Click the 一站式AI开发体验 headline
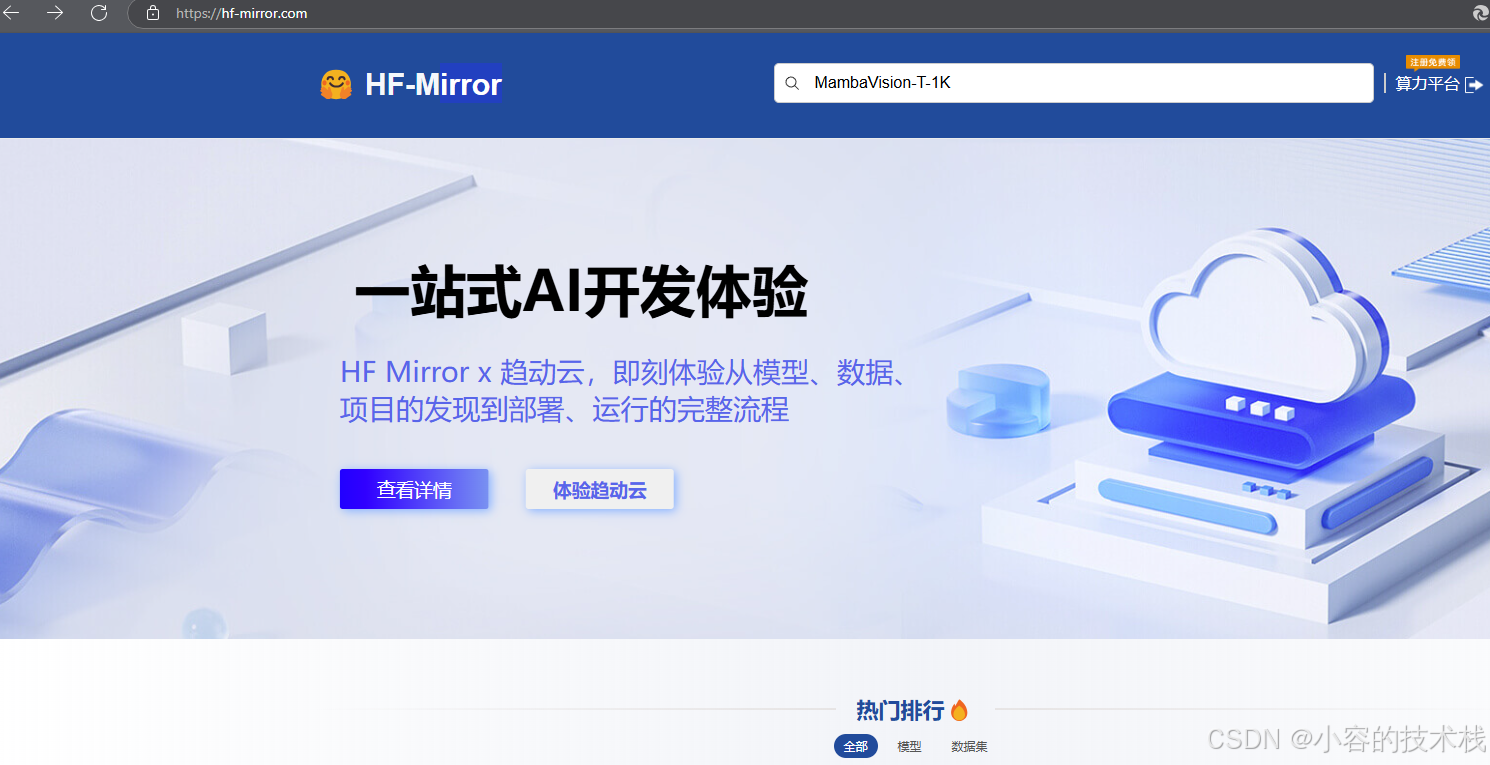This screenshot has width=1490, height=765. point(581,294)
